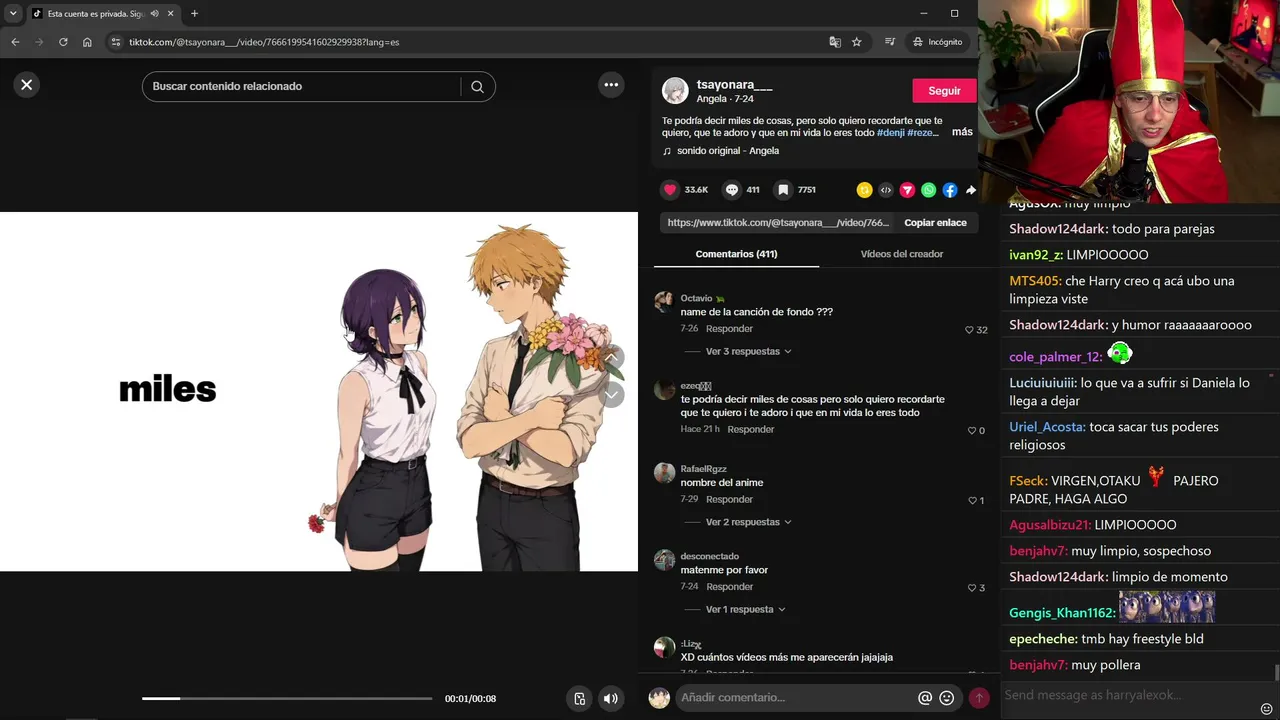Click the floating player icon beside volume
Screen dimensions: 1280x720
coord(579,699)
